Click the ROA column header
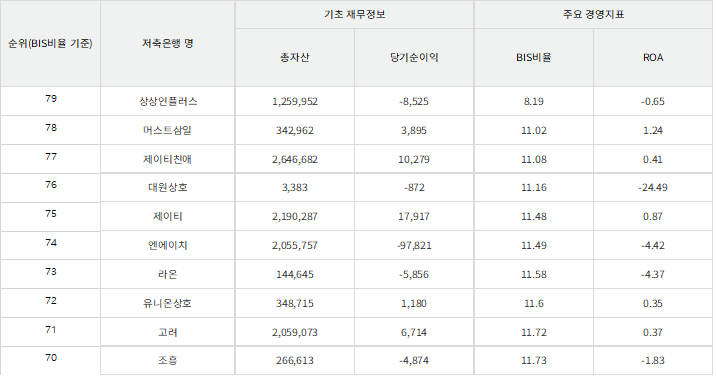Viewport: 716px width, 378px height. coord(653,58)
